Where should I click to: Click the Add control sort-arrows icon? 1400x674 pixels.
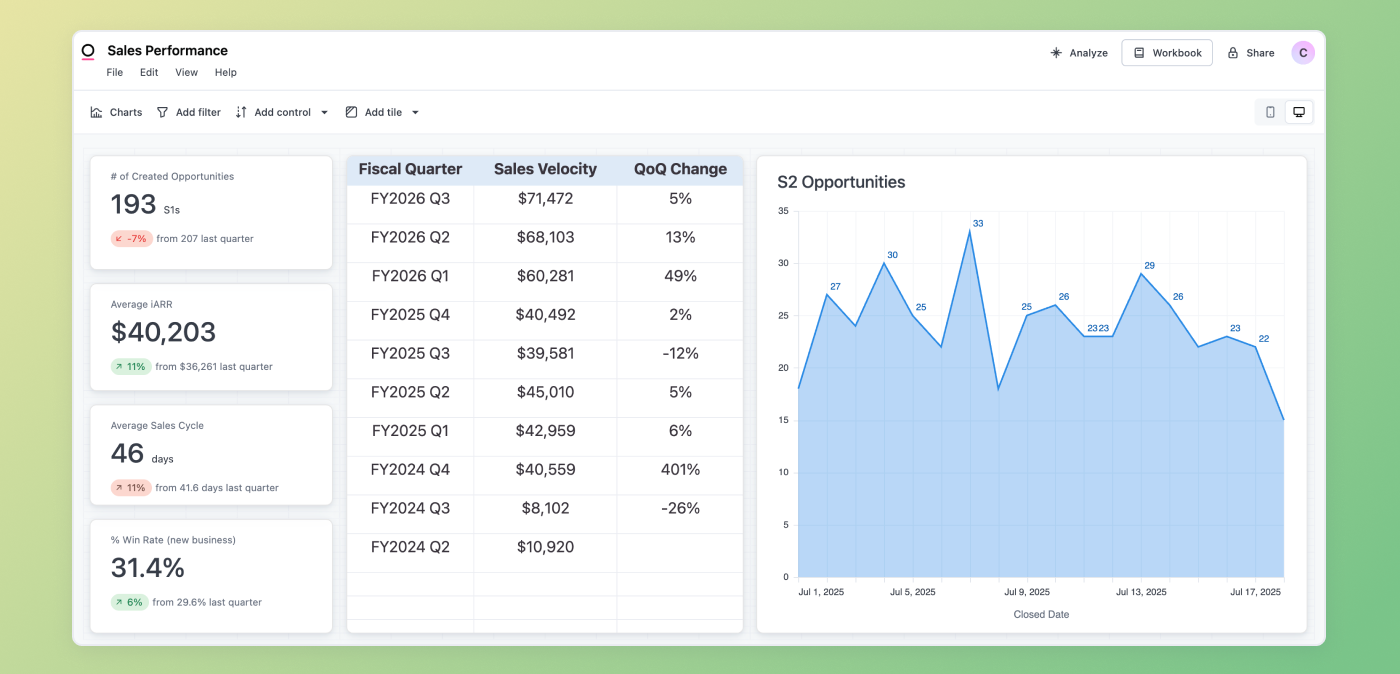[x=240, y=112]
